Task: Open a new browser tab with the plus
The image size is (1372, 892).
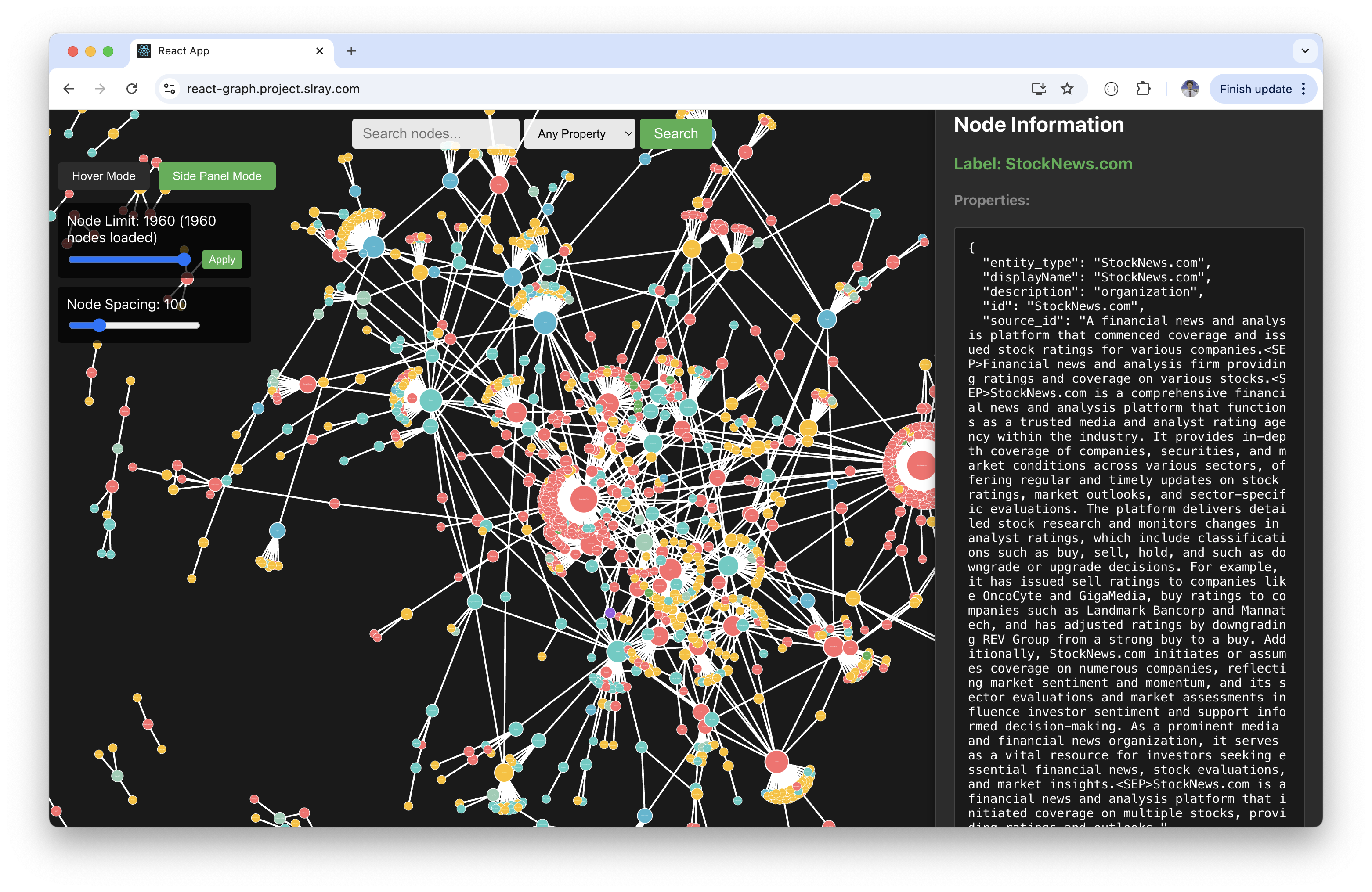Action: pyautogui.click(x=351, y=51)
